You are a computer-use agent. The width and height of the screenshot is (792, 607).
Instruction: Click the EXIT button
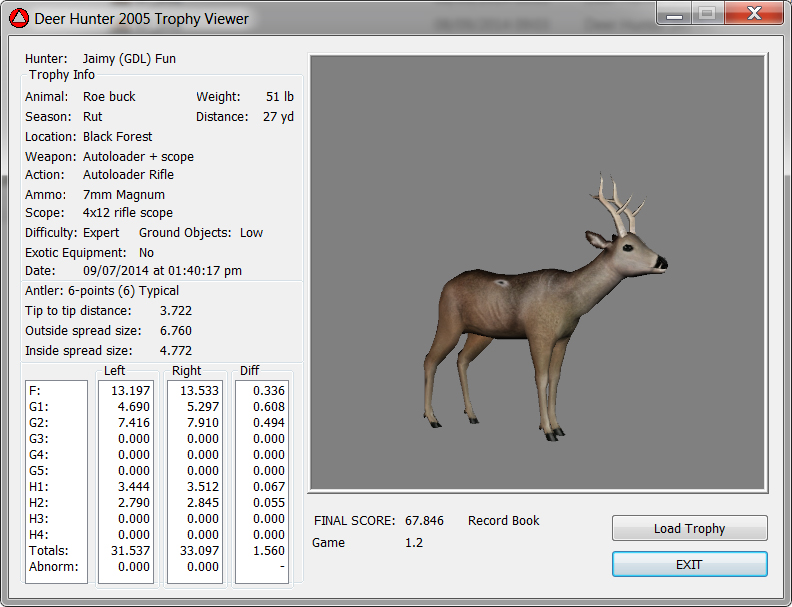point(689,564)
